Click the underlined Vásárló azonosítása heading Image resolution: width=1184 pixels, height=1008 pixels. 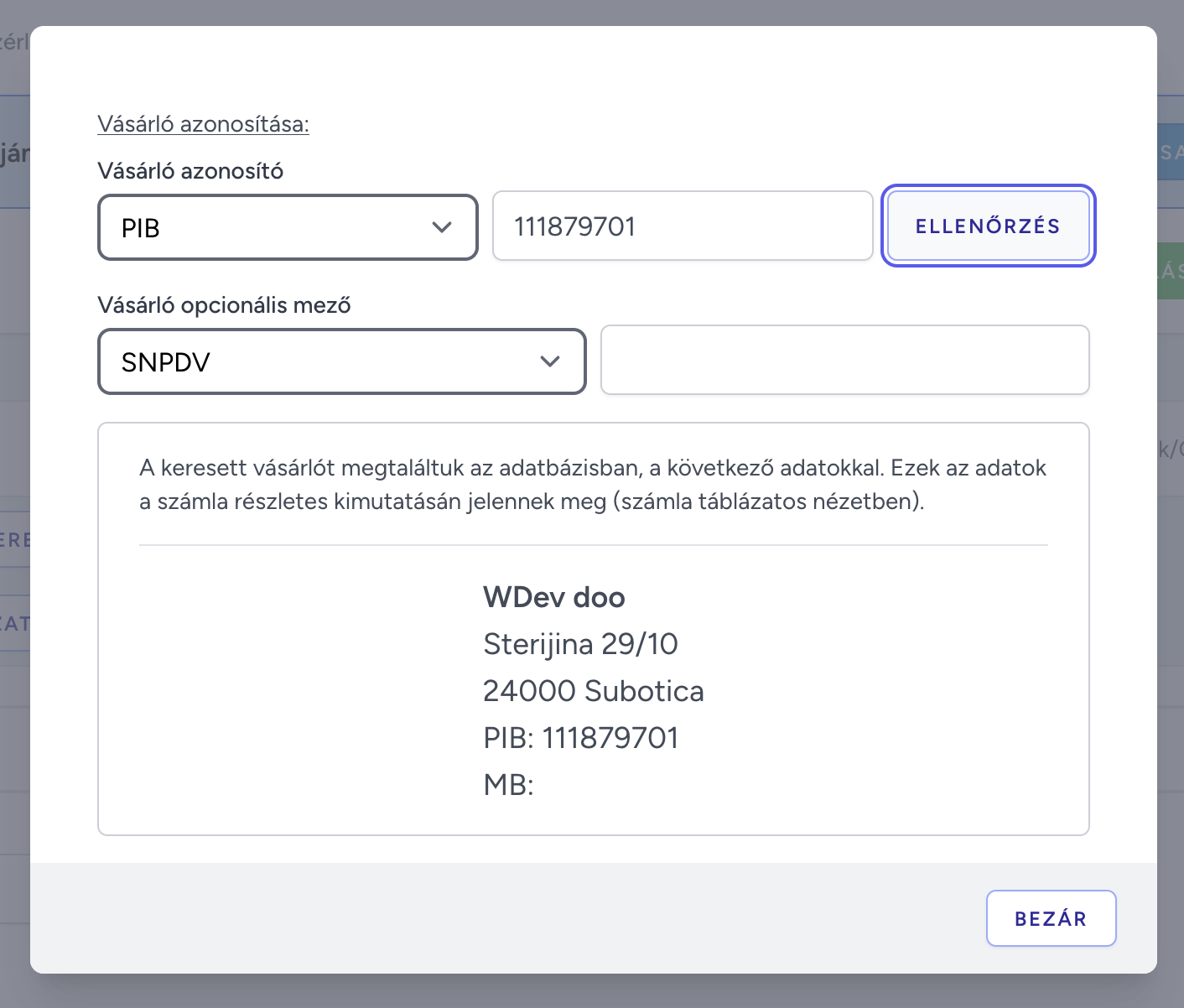click(203, 124)
